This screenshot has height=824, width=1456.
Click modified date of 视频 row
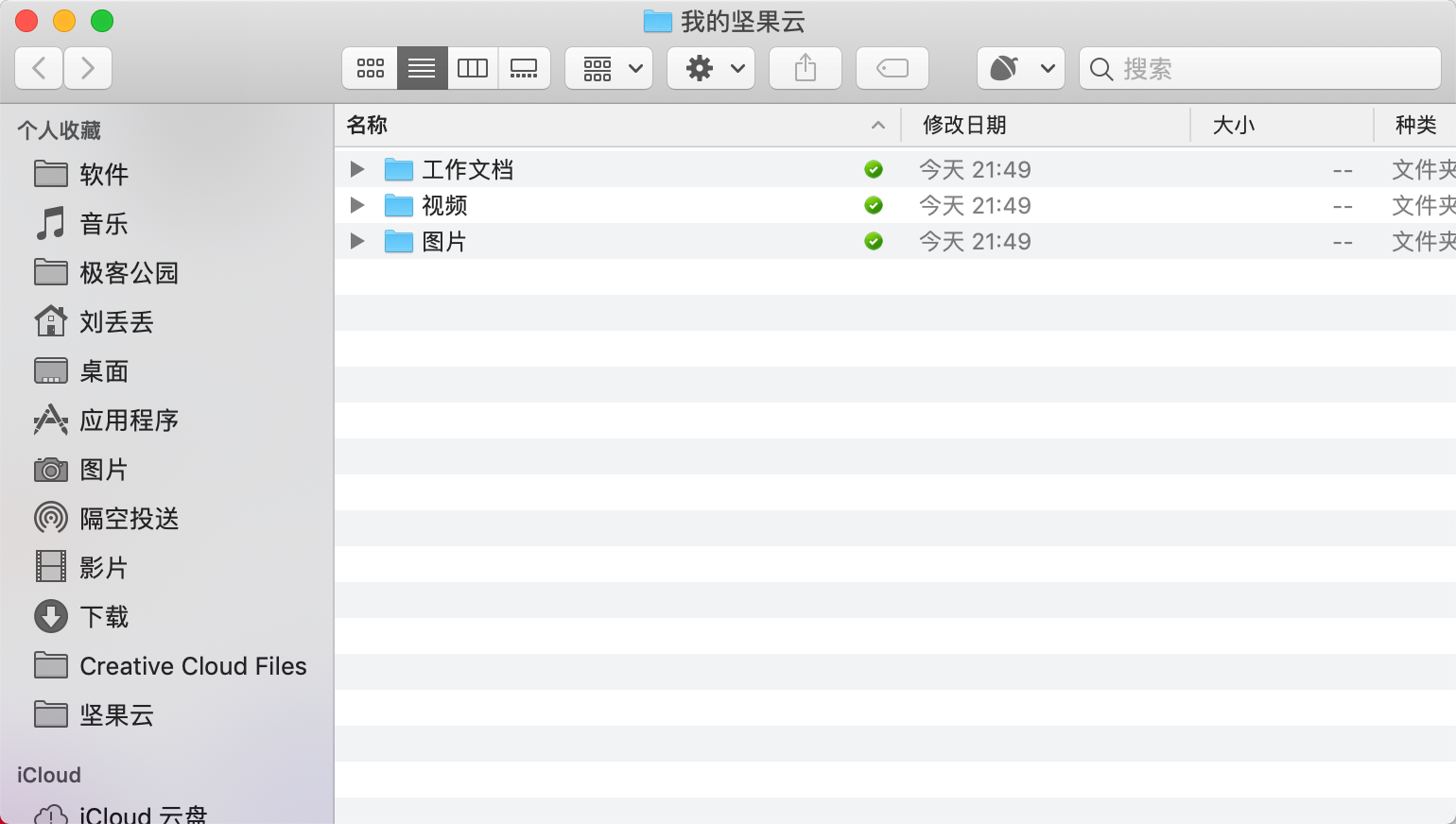975,205
